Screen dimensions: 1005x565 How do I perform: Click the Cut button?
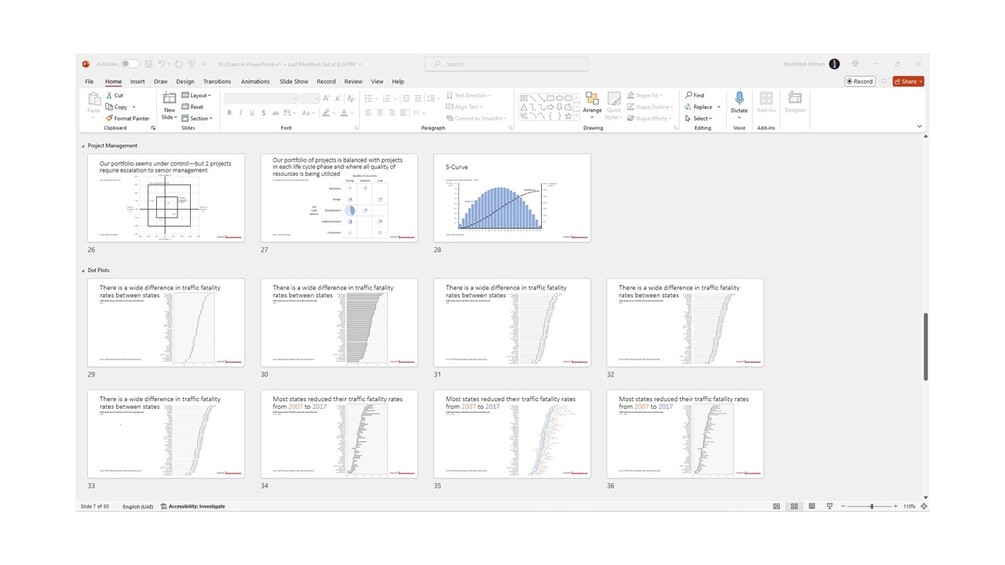click(115, 95)
